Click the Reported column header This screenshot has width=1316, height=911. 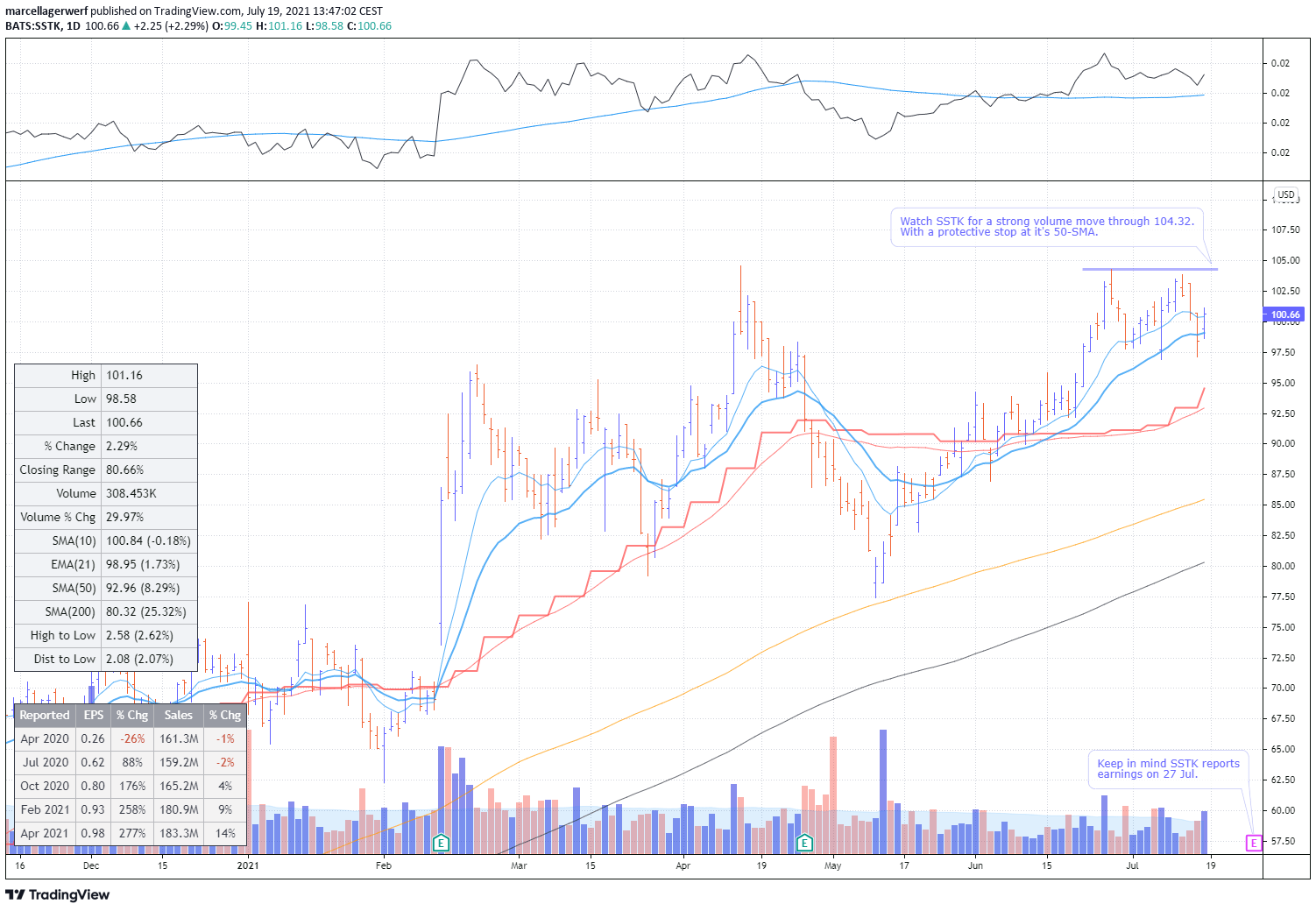(45, 715)
